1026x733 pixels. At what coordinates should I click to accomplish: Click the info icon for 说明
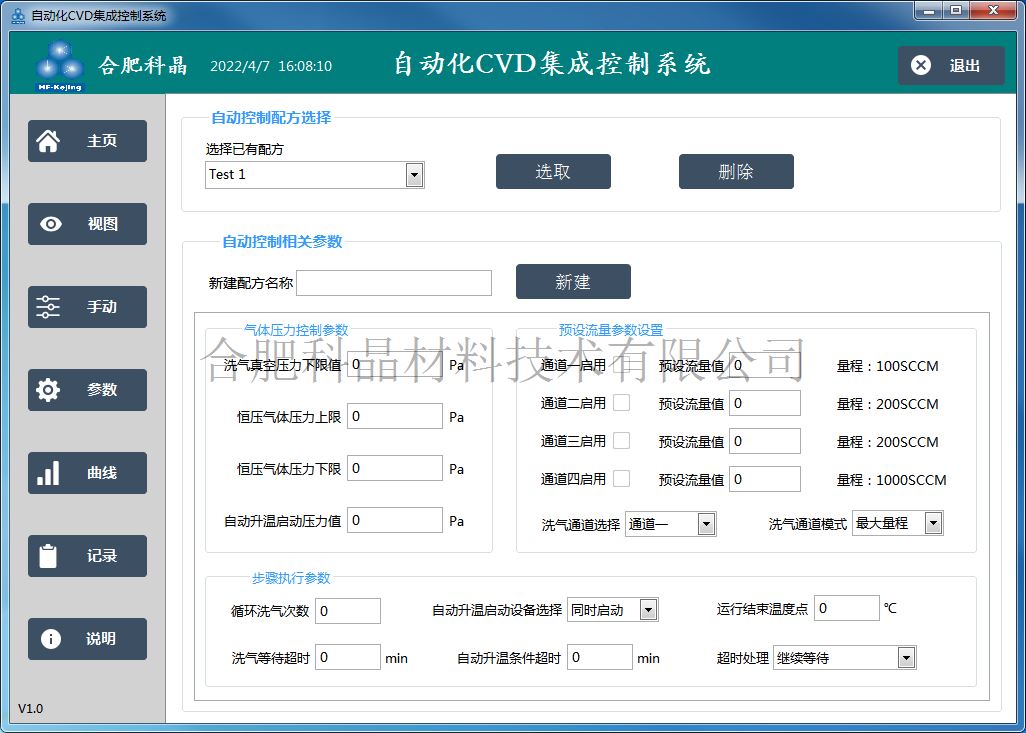point(50,639)
